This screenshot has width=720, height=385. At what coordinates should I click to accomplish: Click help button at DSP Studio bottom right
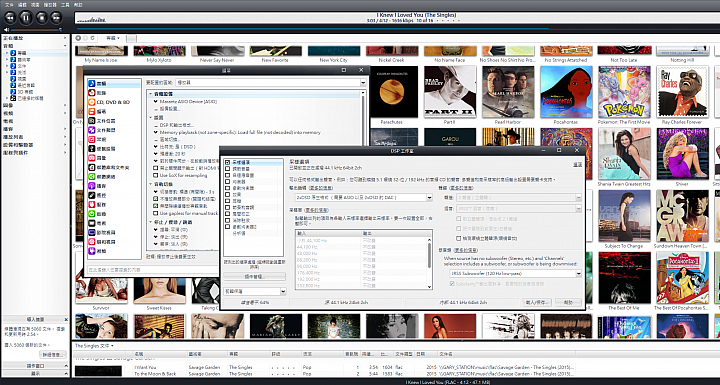coord(568,302)
